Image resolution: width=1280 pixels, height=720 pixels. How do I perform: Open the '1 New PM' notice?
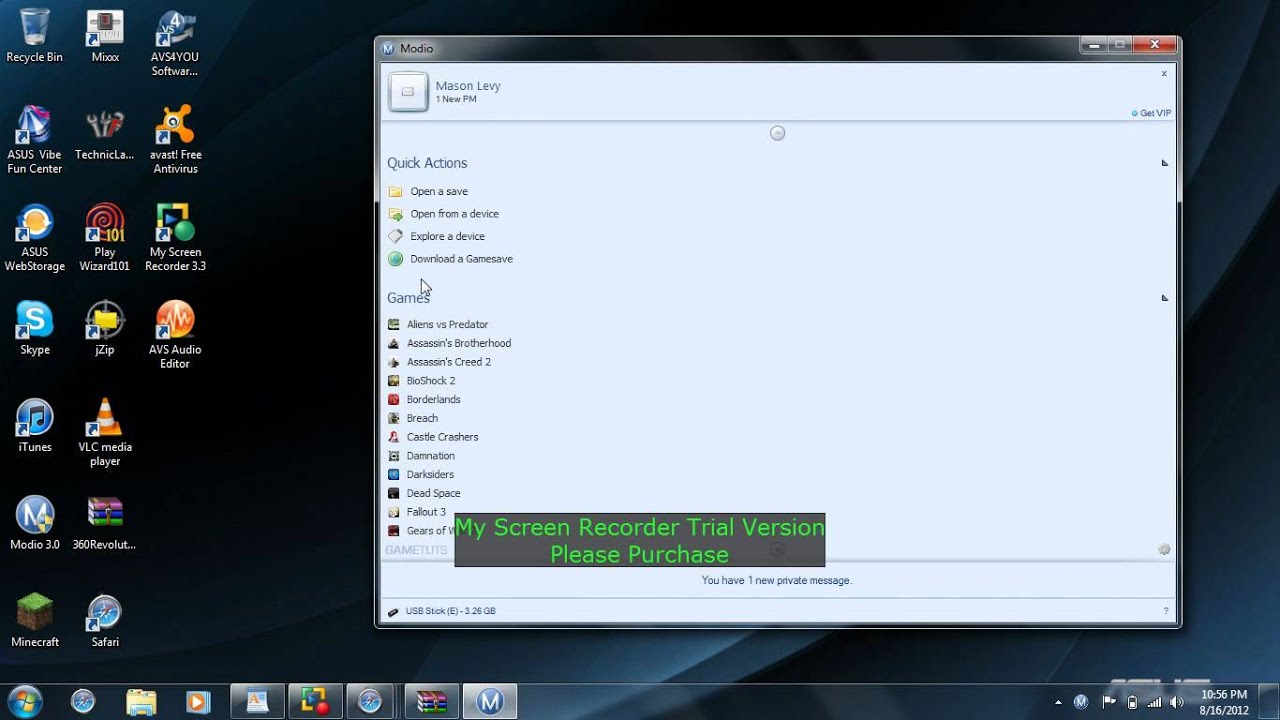click(456, 99)
